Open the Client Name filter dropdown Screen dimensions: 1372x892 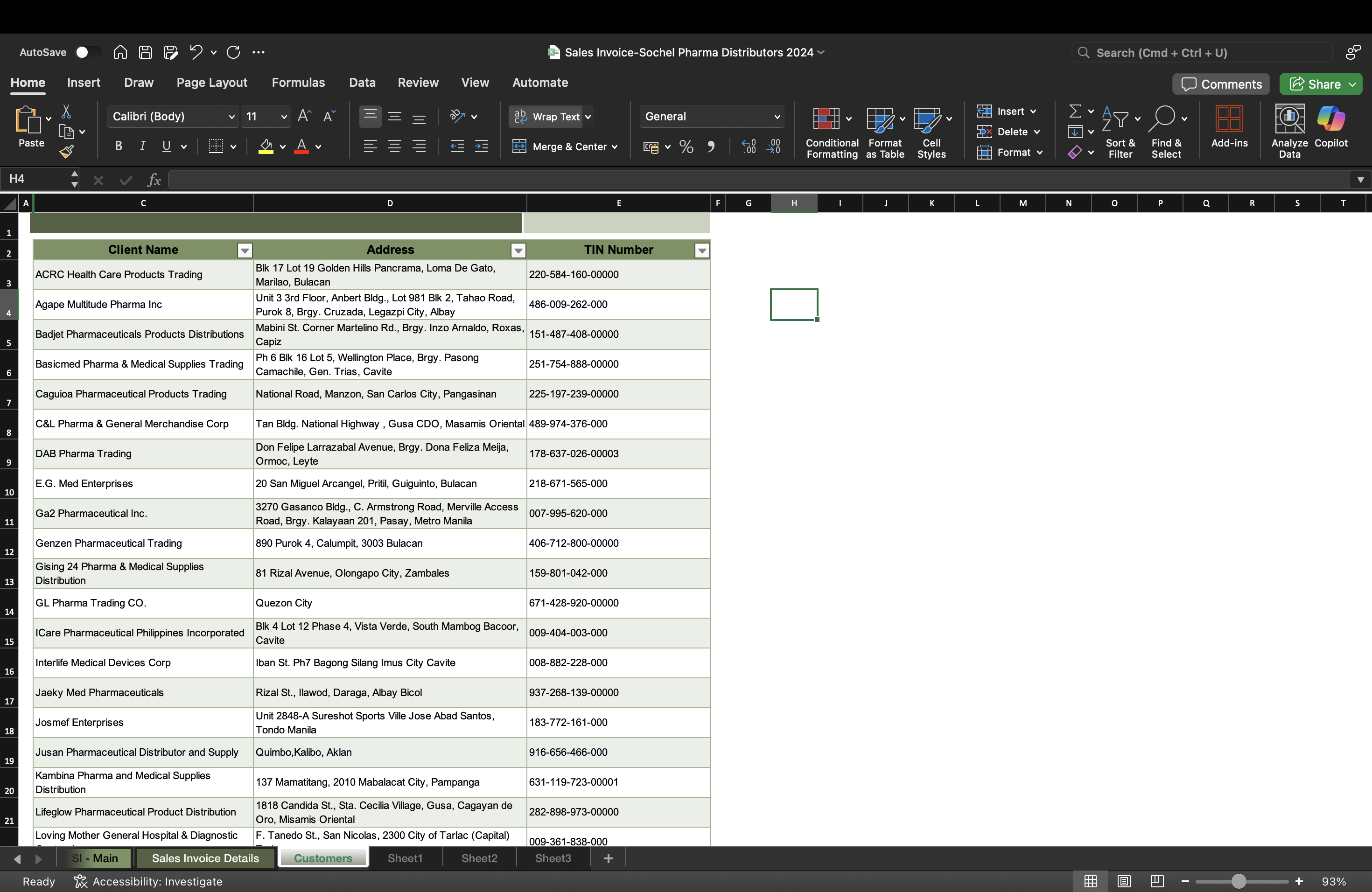click(245, 251)
